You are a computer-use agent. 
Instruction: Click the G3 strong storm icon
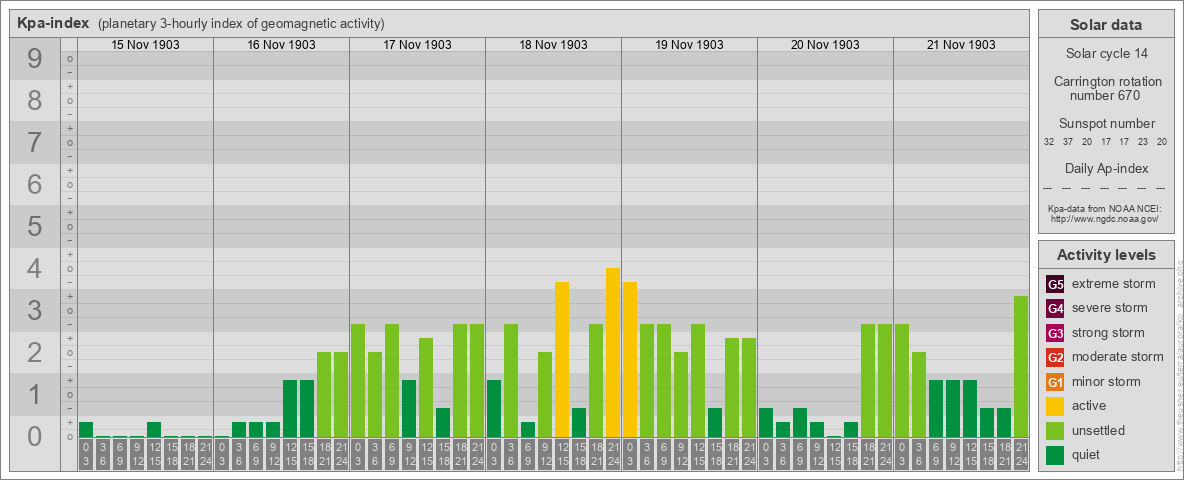point(1055,333)
